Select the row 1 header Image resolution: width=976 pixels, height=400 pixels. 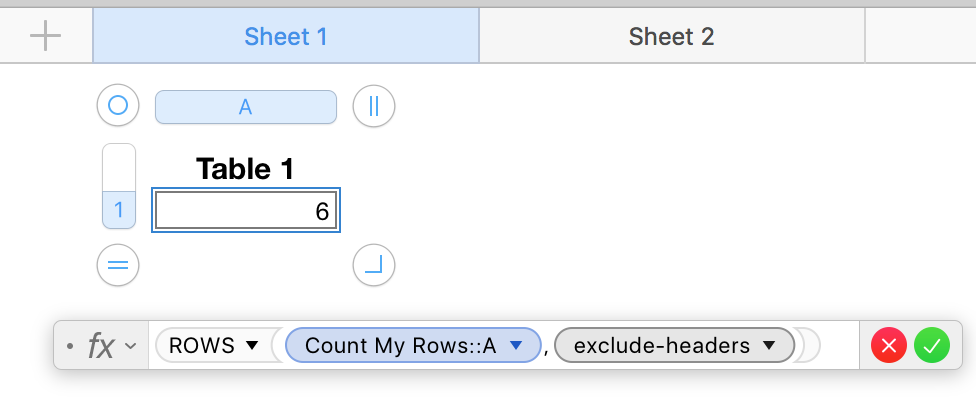[x=118, y=210]
